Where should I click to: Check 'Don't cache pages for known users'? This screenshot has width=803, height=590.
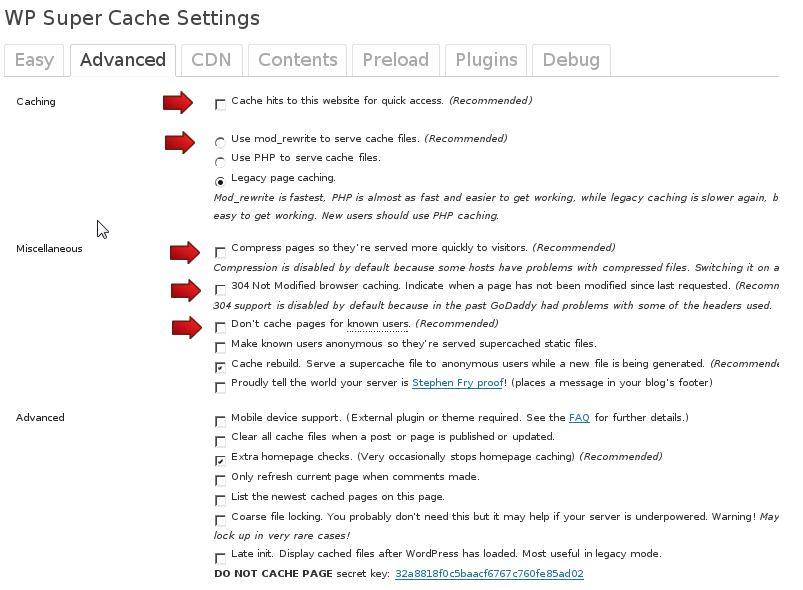[220, 327]
